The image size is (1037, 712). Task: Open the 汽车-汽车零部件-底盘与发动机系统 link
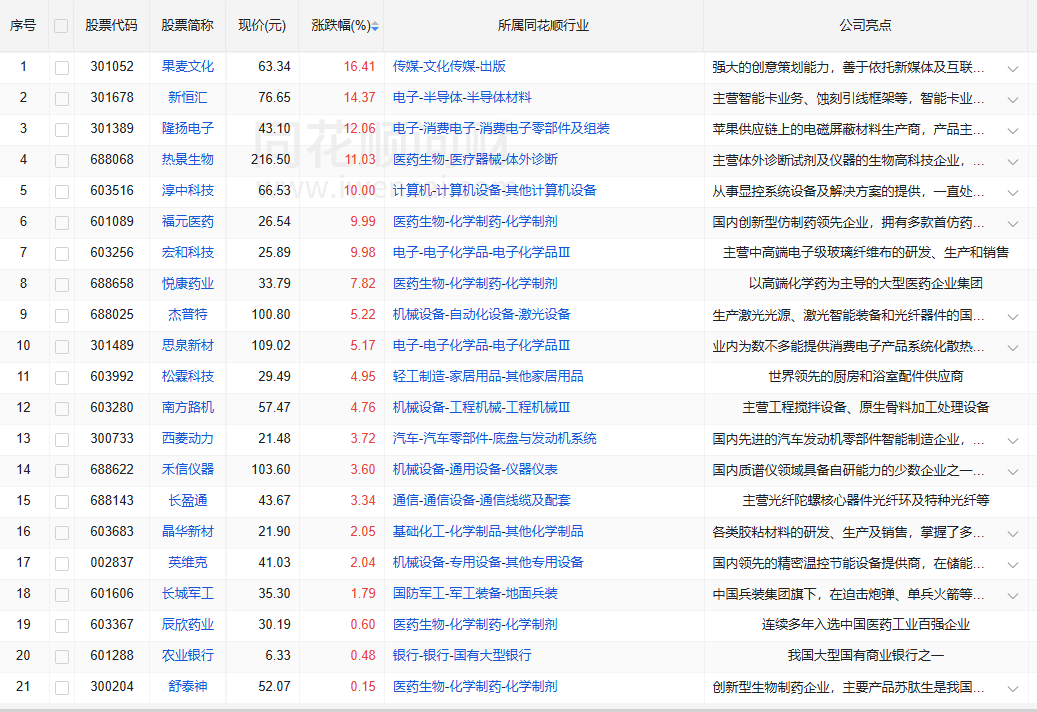[x=495, y=439]
